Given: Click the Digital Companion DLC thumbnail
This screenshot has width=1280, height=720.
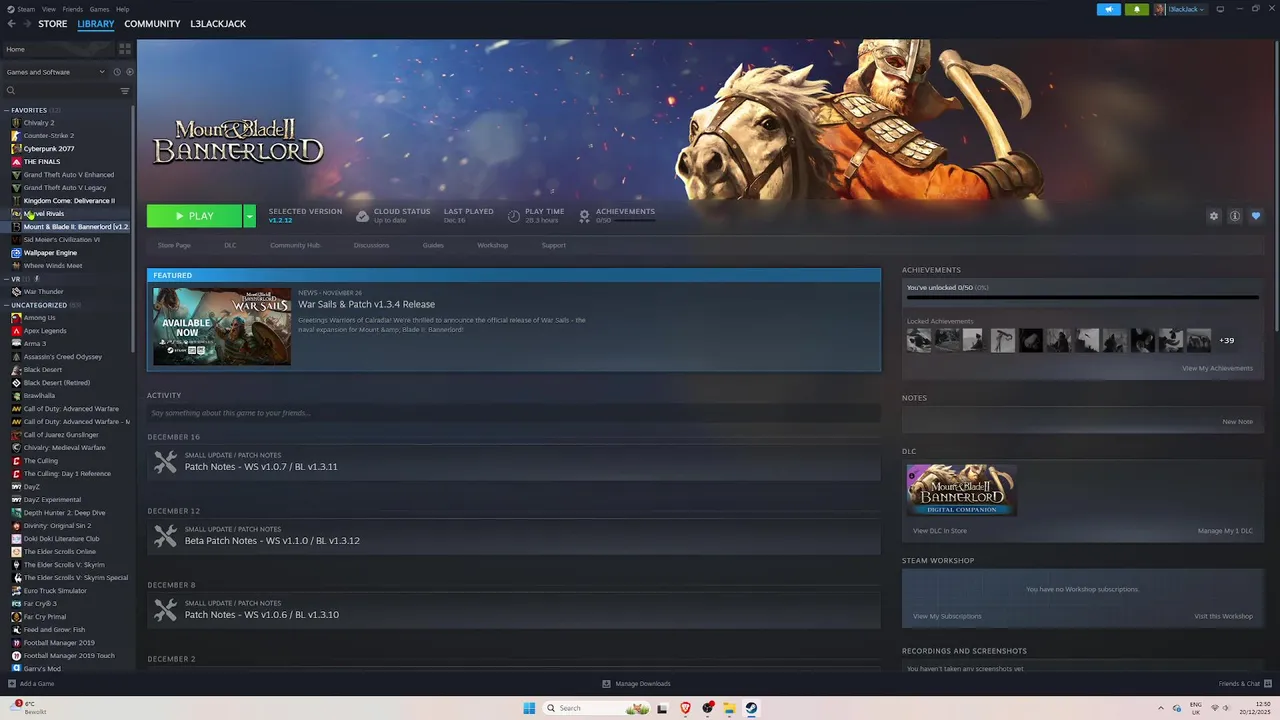Looking at the screenshot, I should click(x=962, y=490).
